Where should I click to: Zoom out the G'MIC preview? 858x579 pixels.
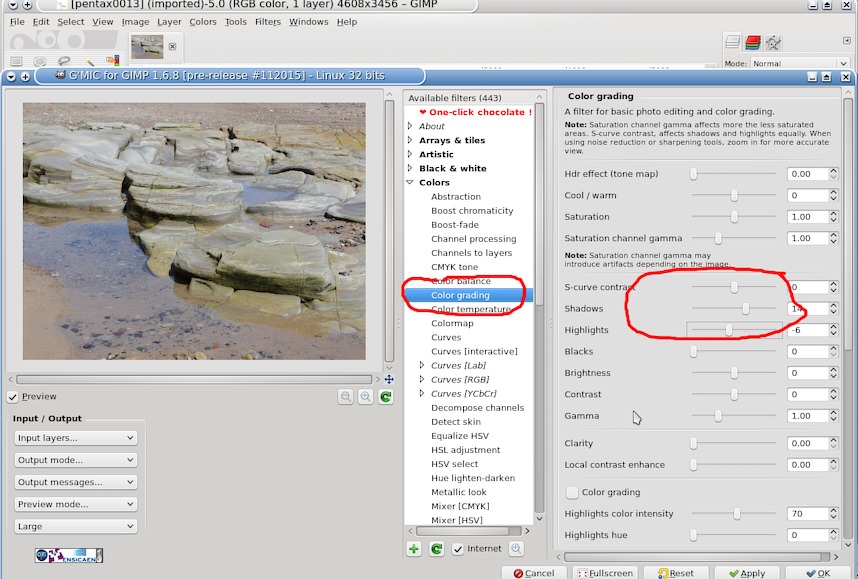(346, 397)
